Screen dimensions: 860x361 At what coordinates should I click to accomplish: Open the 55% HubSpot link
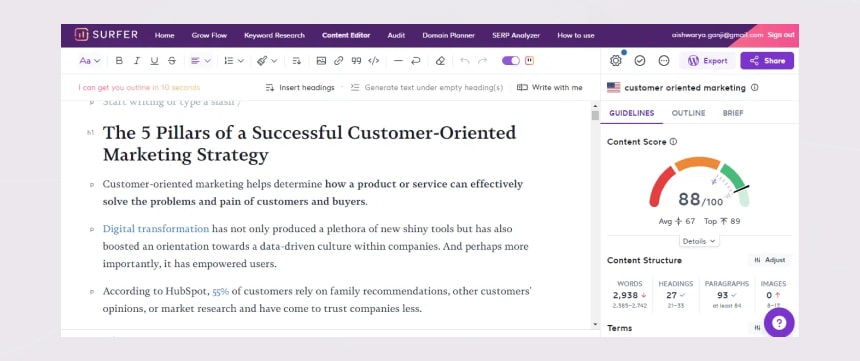coord(220,291)
